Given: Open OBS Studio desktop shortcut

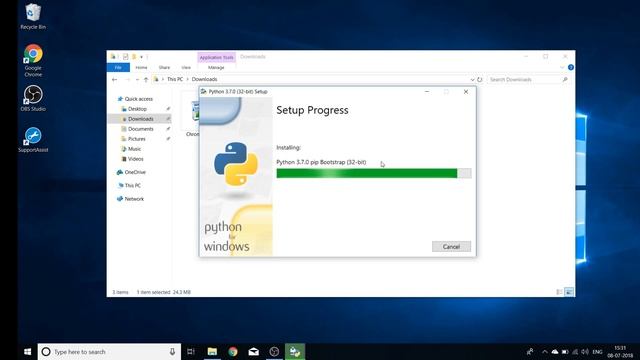Looking at the screenshot, I should (33, 98).
